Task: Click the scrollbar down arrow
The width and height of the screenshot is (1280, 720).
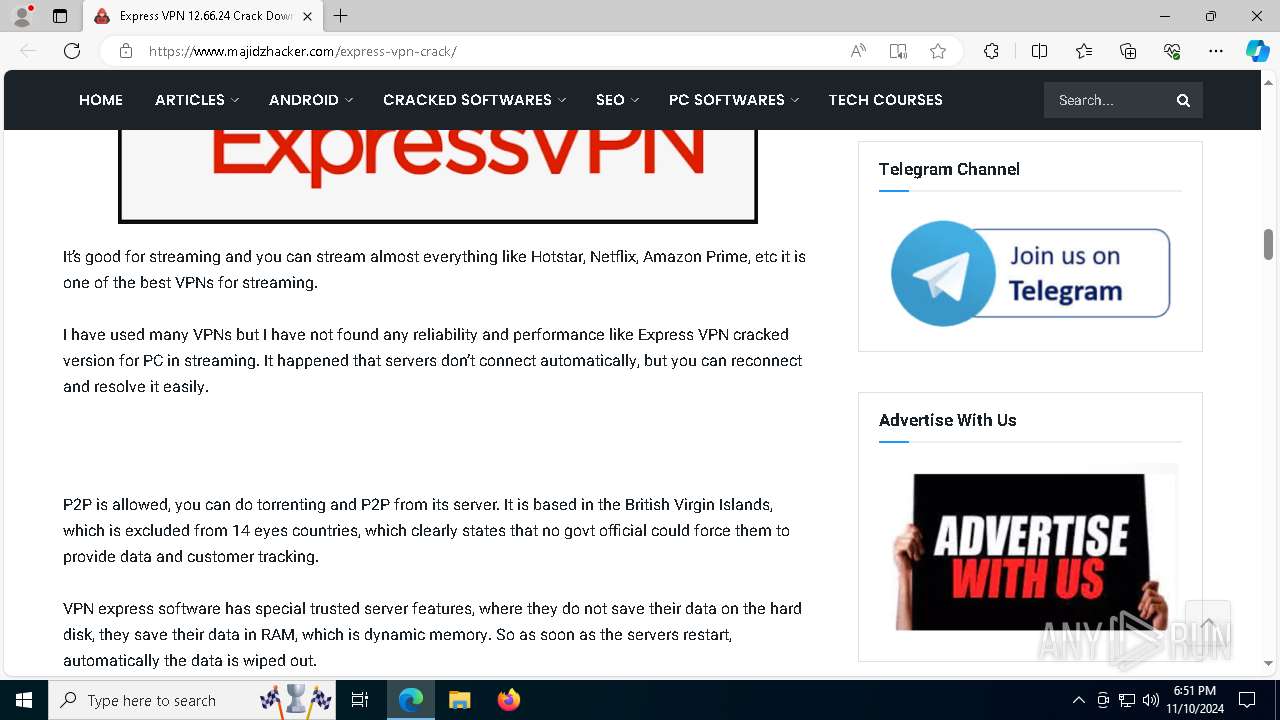Action: click(1268, 663)
